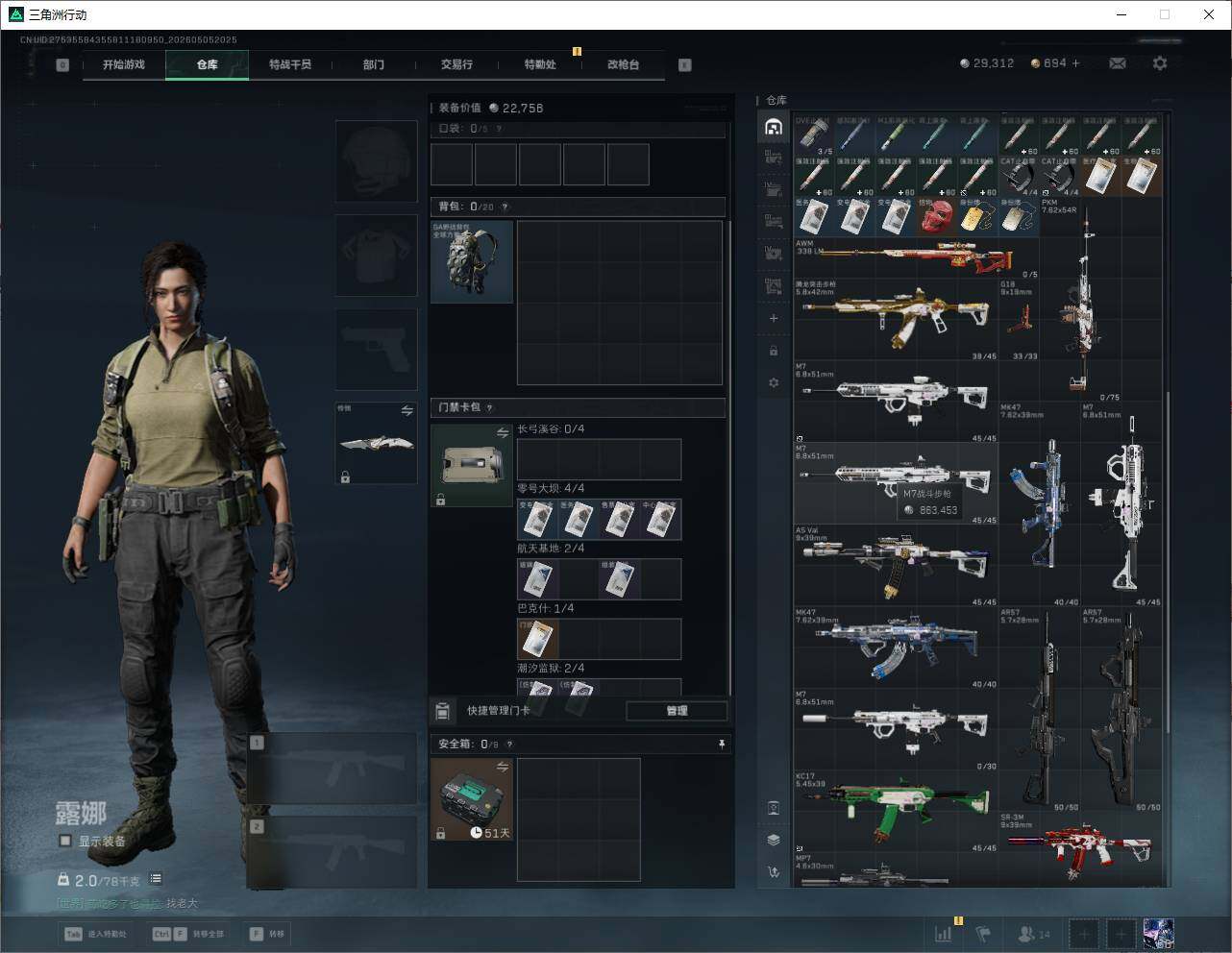Screen dimensions: 1232x953
Task: Open the mail envelope icon
Action: click(x=1118, y=63)
